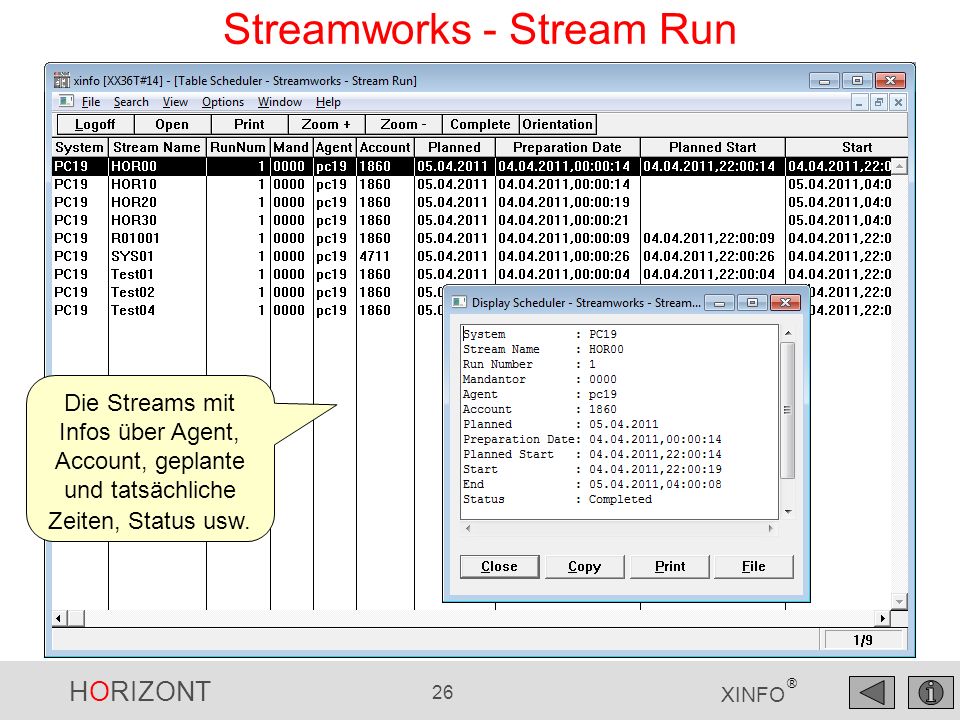This screenshot has height=720, width=960.
Task: Select the HOR20 stream row
Action: (472, 202)
